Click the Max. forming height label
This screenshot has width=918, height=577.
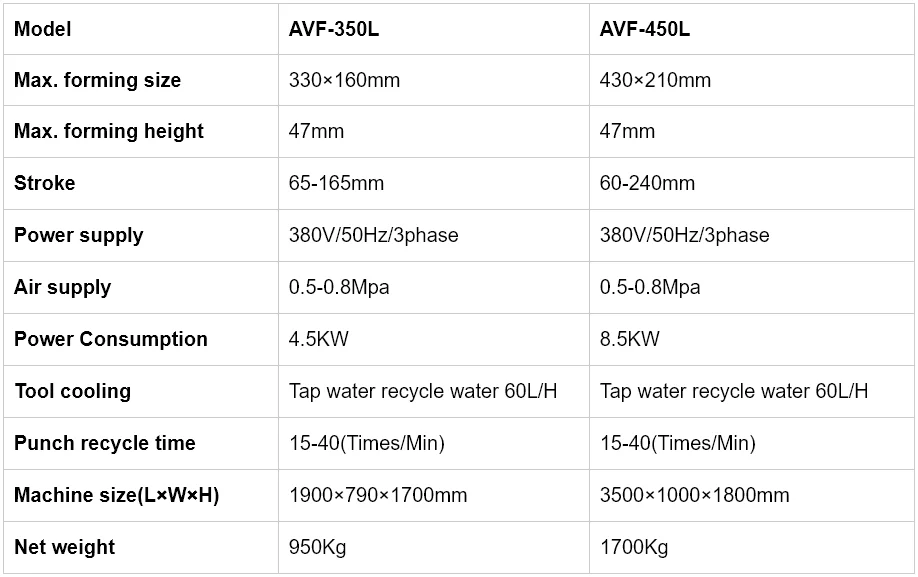pyautogui.click(x=109, y=131)
